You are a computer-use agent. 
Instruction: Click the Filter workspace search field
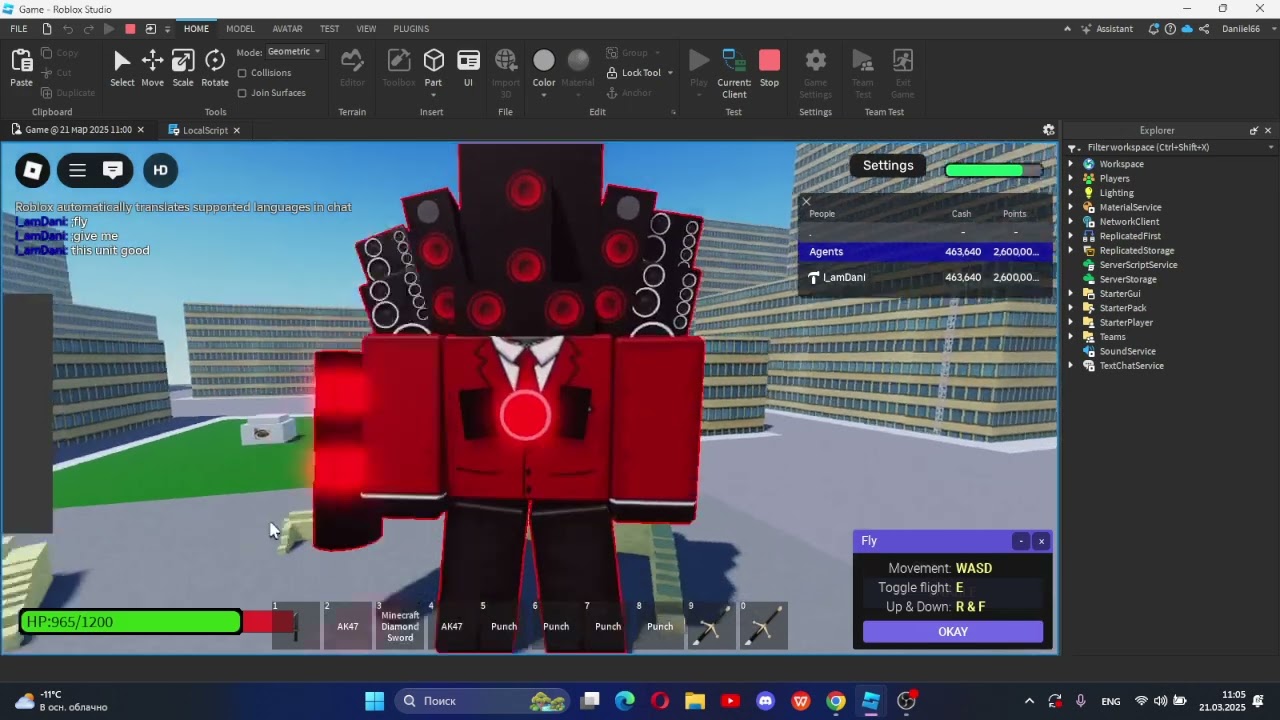coord(1171,147)
